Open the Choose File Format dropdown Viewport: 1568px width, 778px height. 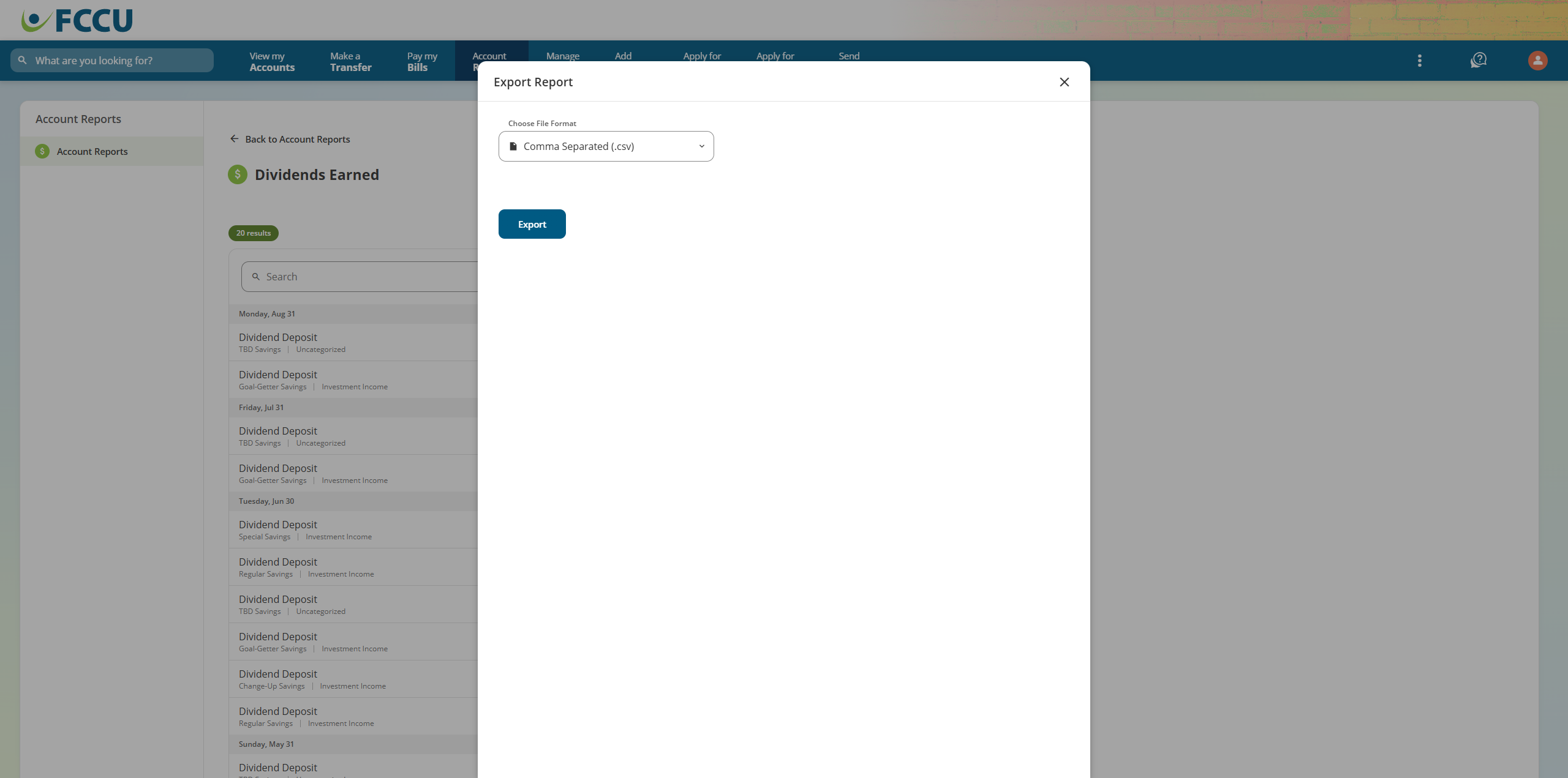click(x=606, y=146)
